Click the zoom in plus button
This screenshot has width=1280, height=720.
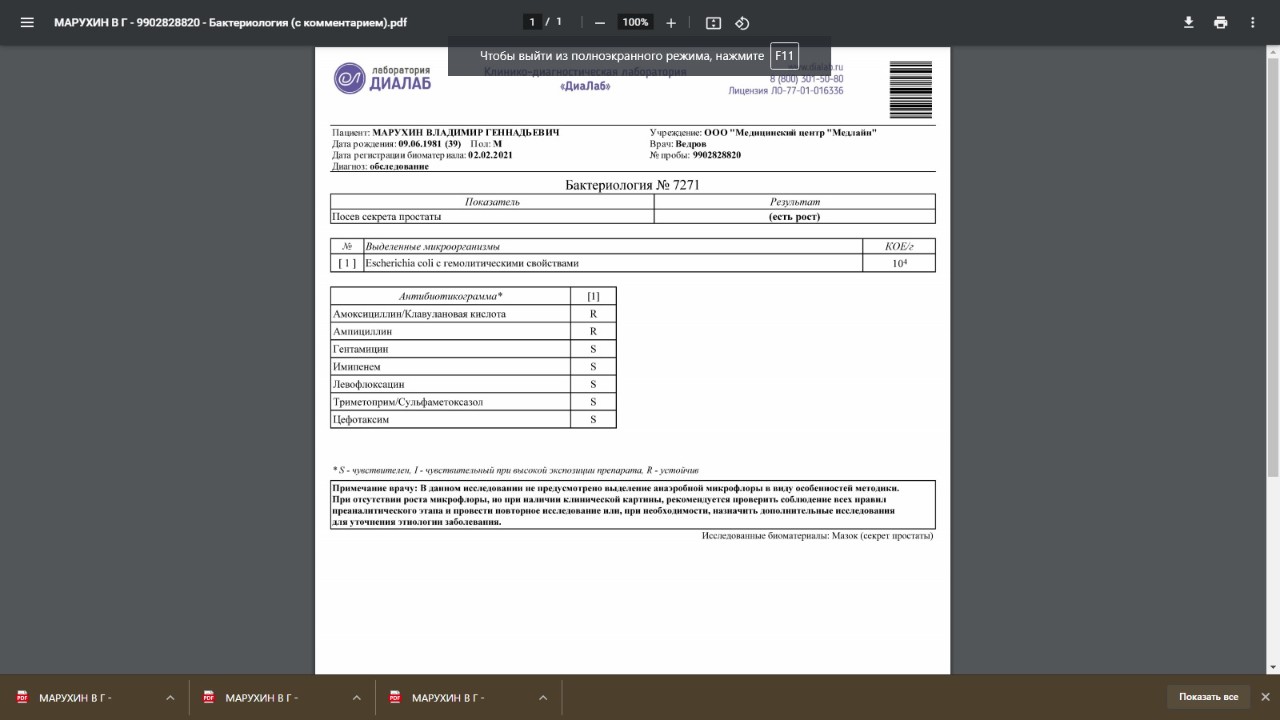pyautogui.click(x=671, y=22)
